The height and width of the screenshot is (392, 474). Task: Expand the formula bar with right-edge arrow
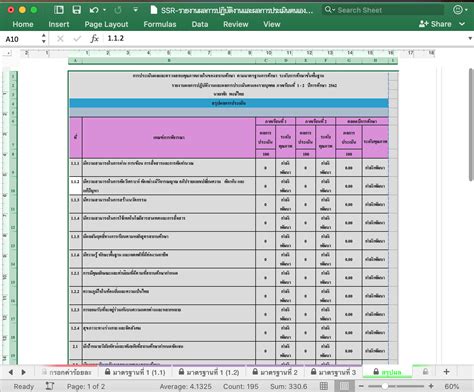click(470, 39)
